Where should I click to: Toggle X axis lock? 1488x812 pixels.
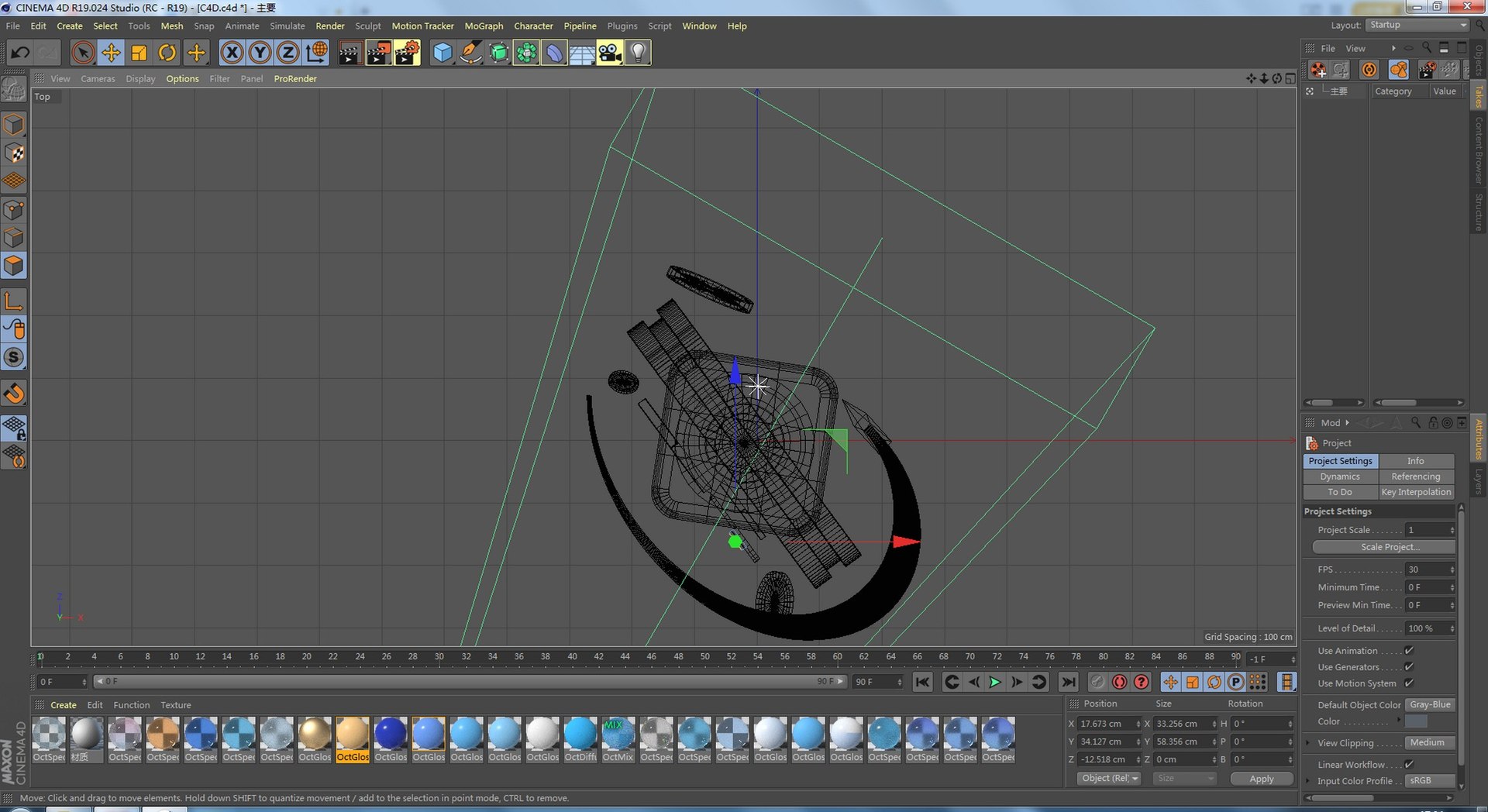[x=232, y=53]
